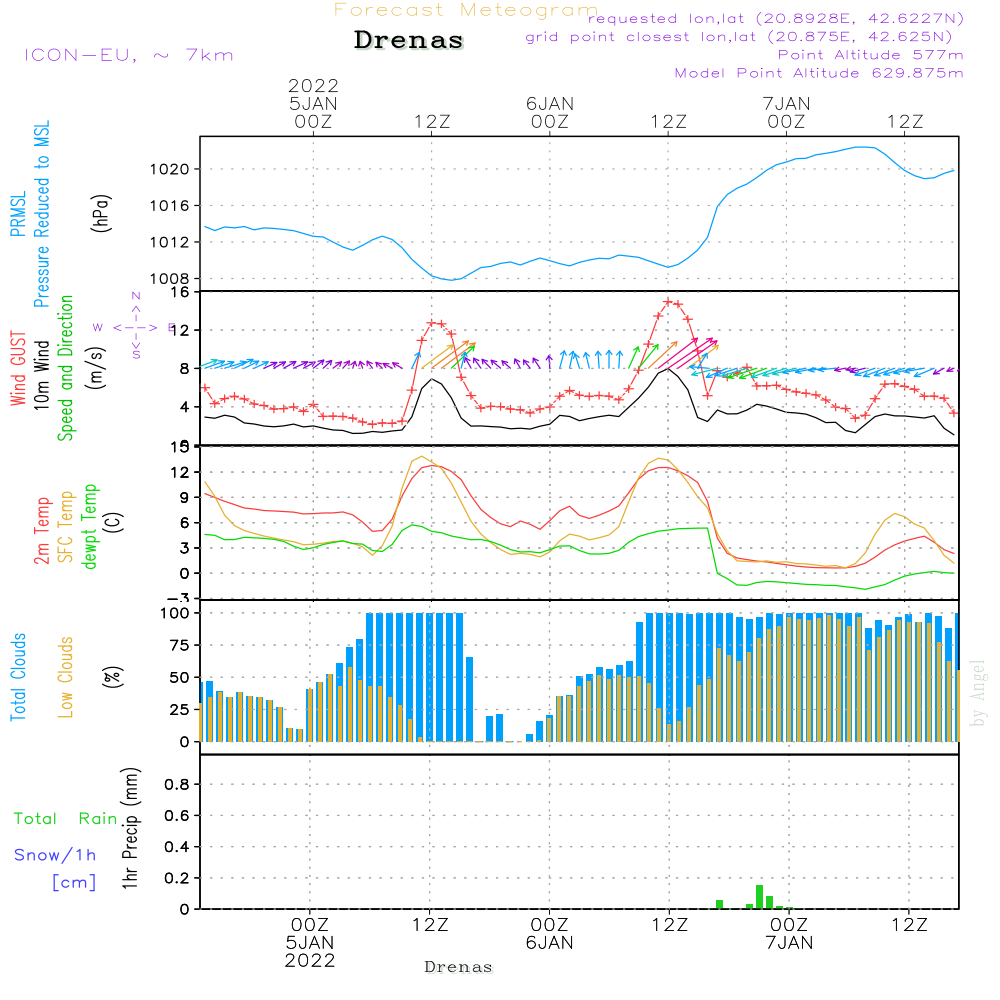This screenshot has width=1000, height=1000.
Task: Click the 0.8 precipitation axis value
Action: [177, 784]
